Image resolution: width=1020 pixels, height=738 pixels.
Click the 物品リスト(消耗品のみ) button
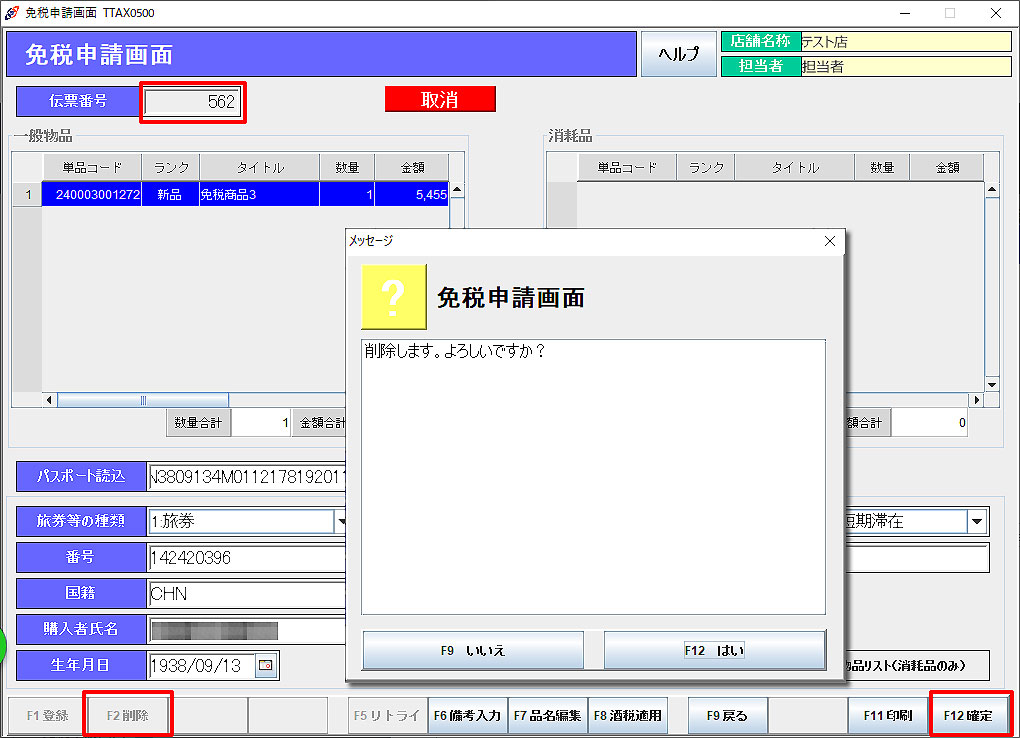pyautogui.click(x=917, y=665)
